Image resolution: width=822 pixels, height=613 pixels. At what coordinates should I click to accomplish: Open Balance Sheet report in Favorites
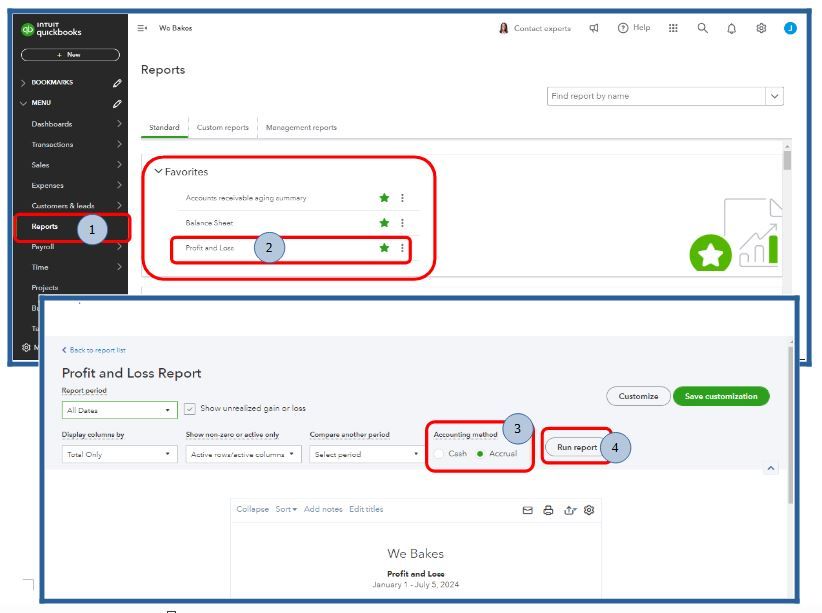(x=209, y=223)
